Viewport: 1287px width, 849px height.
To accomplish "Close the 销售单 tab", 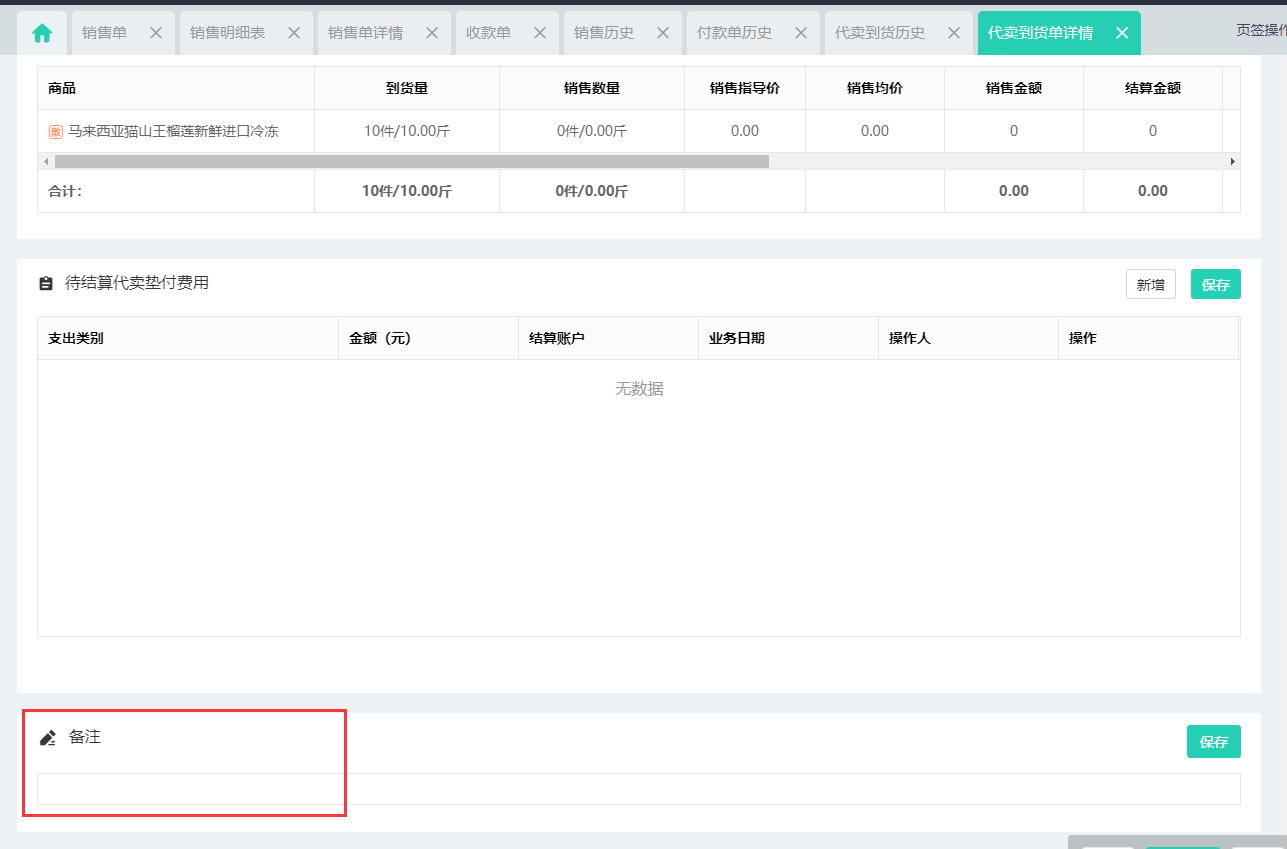I will [x=156, y=33].
